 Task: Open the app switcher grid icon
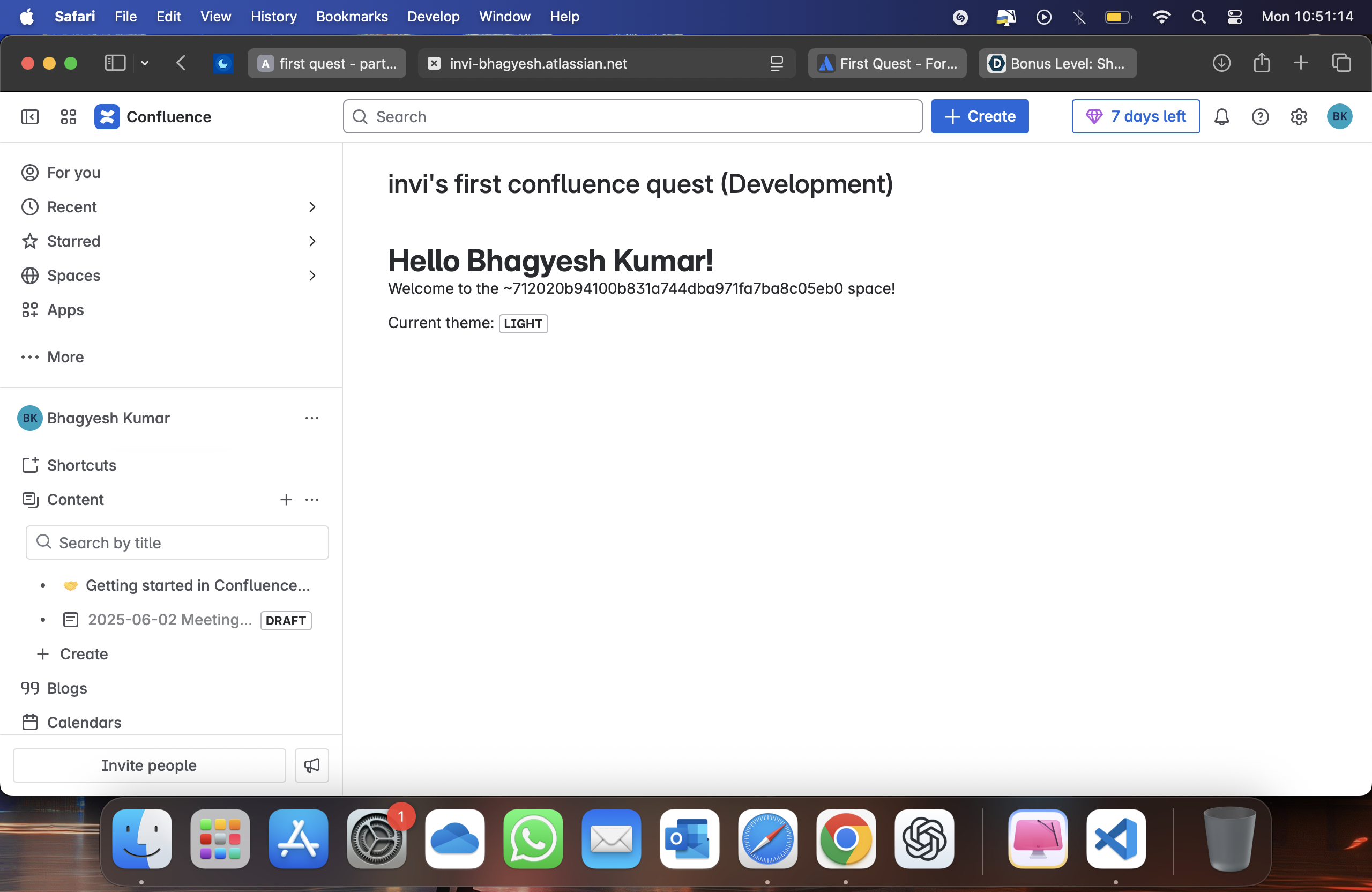click(69, 117)
